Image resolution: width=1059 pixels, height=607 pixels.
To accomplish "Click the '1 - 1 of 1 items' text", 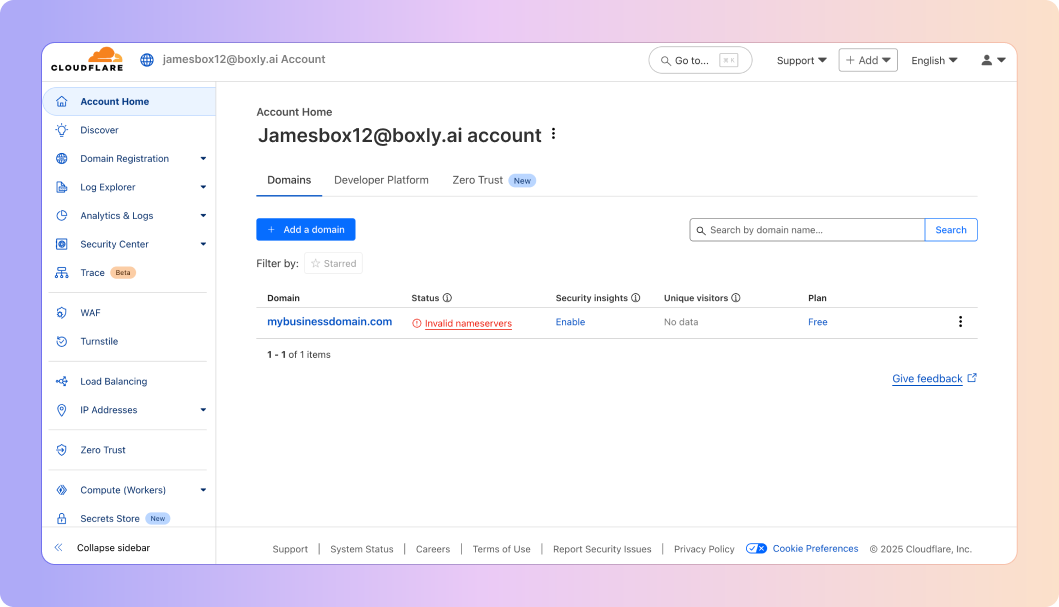I will 299,354.
